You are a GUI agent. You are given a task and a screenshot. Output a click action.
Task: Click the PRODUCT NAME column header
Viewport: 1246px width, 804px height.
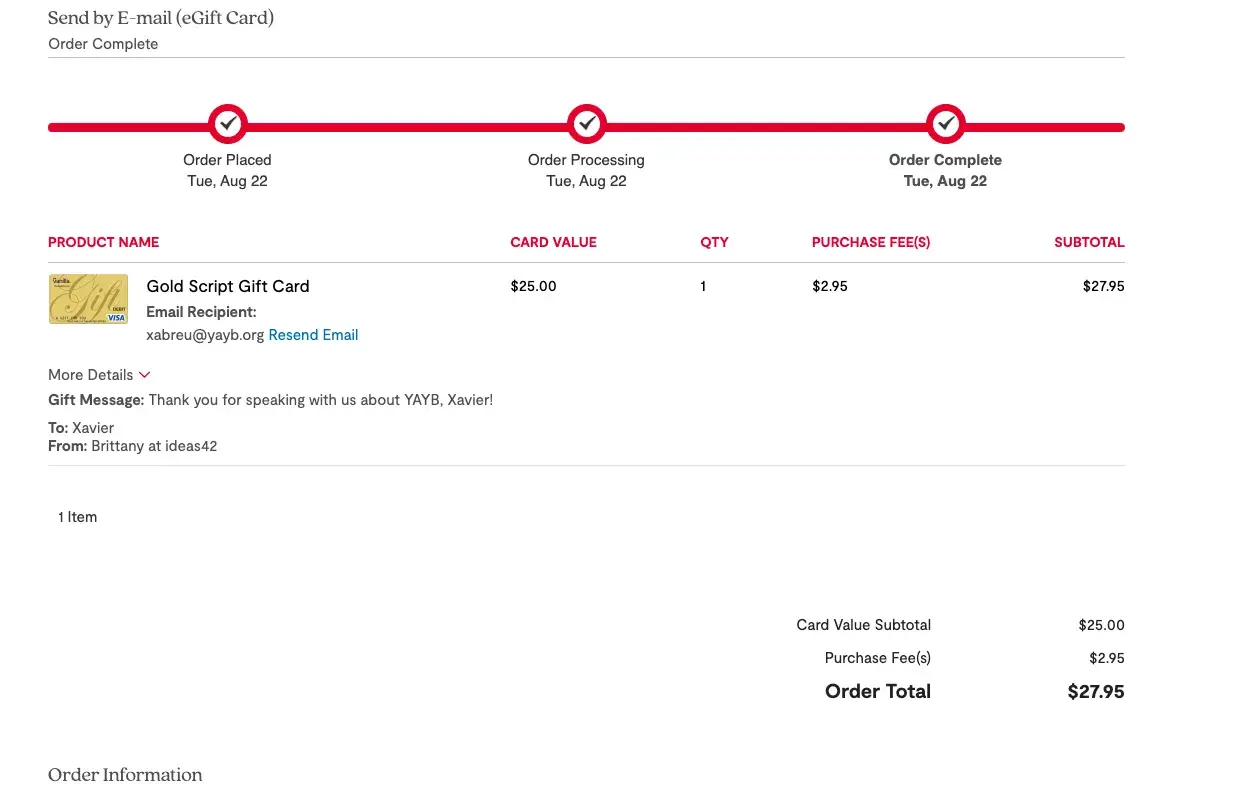[x=103, y=242]
